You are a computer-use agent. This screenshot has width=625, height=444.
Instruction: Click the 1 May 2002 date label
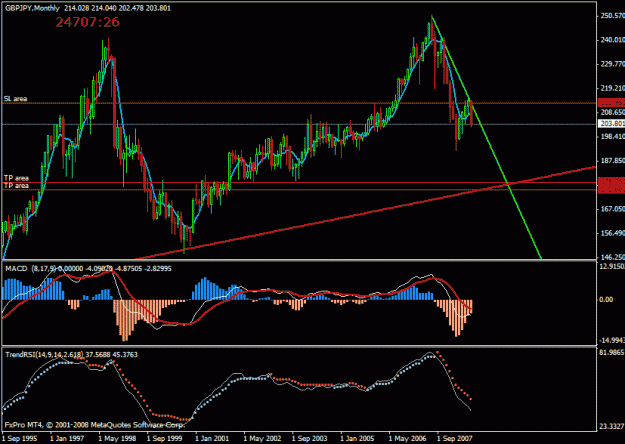(x=262, y=438)
